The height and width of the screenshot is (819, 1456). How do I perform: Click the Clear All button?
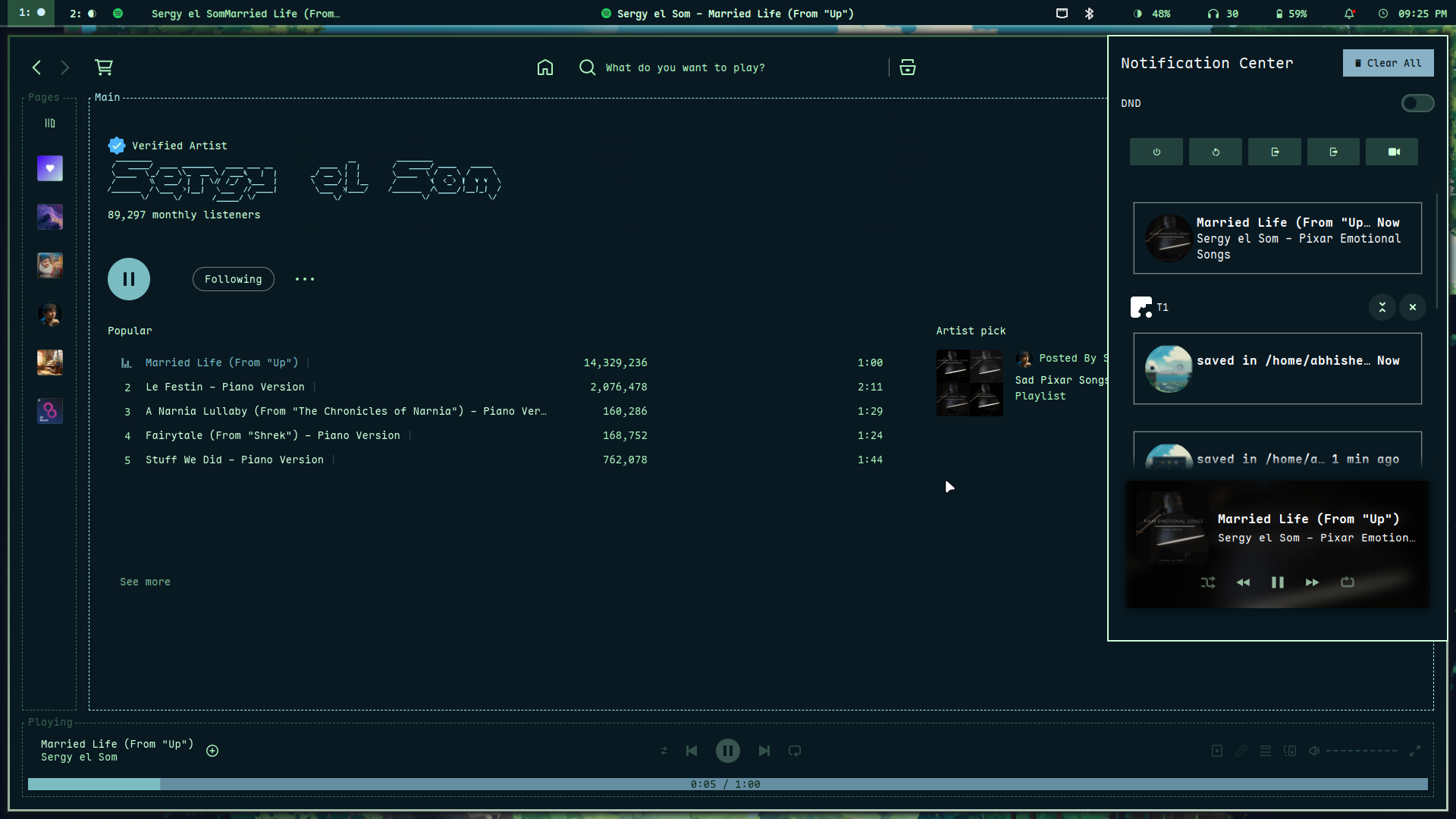1388,63
